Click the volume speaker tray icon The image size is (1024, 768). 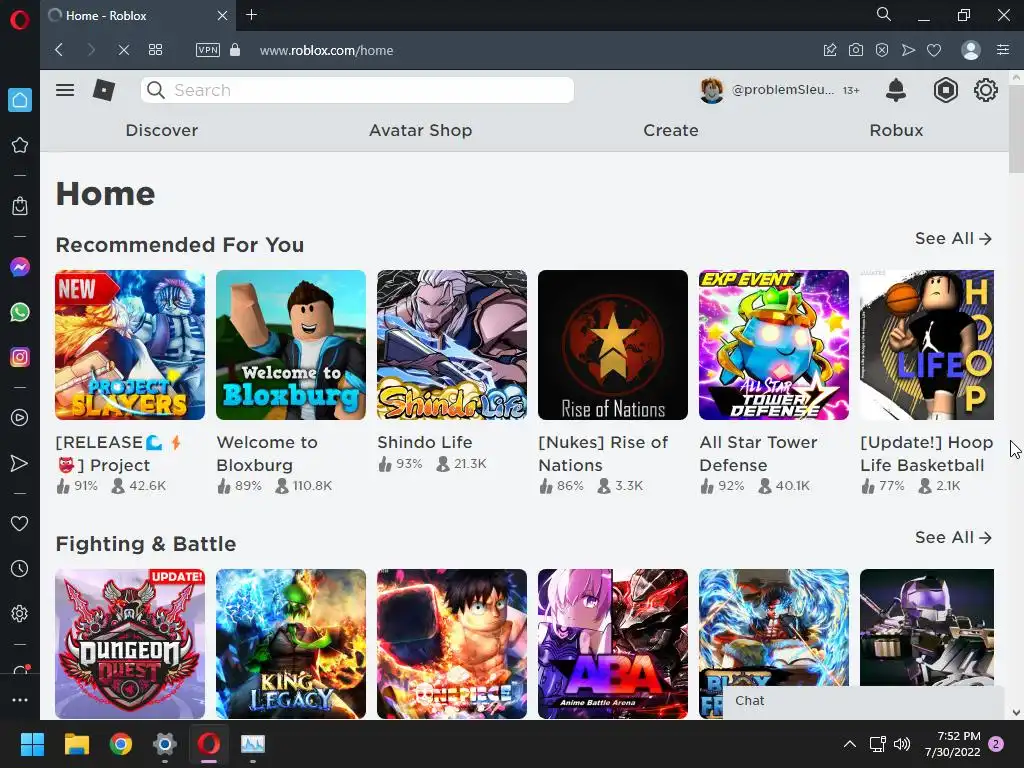point(902,744)
